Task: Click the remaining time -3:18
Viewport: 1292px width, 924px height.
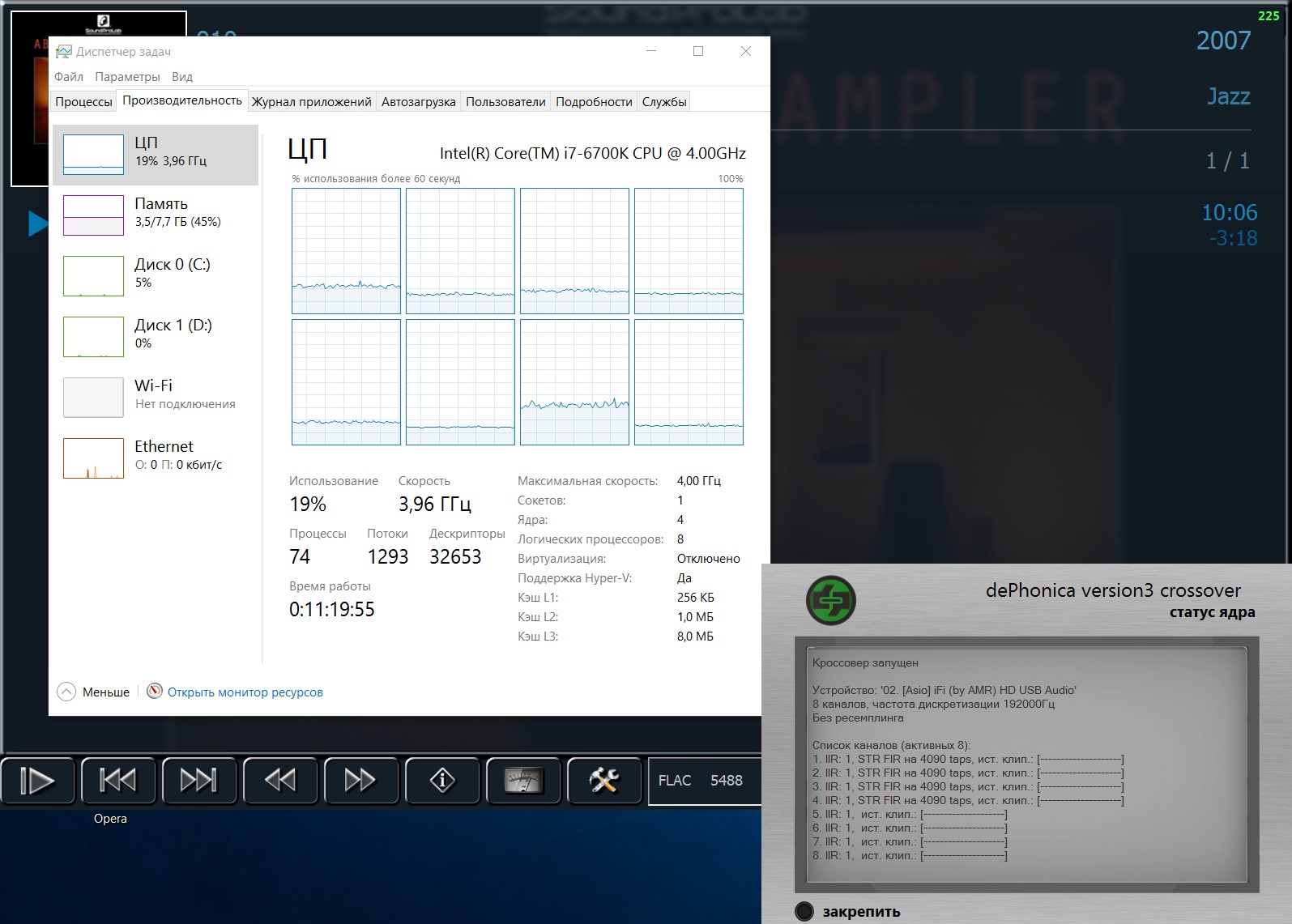Action: tap(1233, 238)
